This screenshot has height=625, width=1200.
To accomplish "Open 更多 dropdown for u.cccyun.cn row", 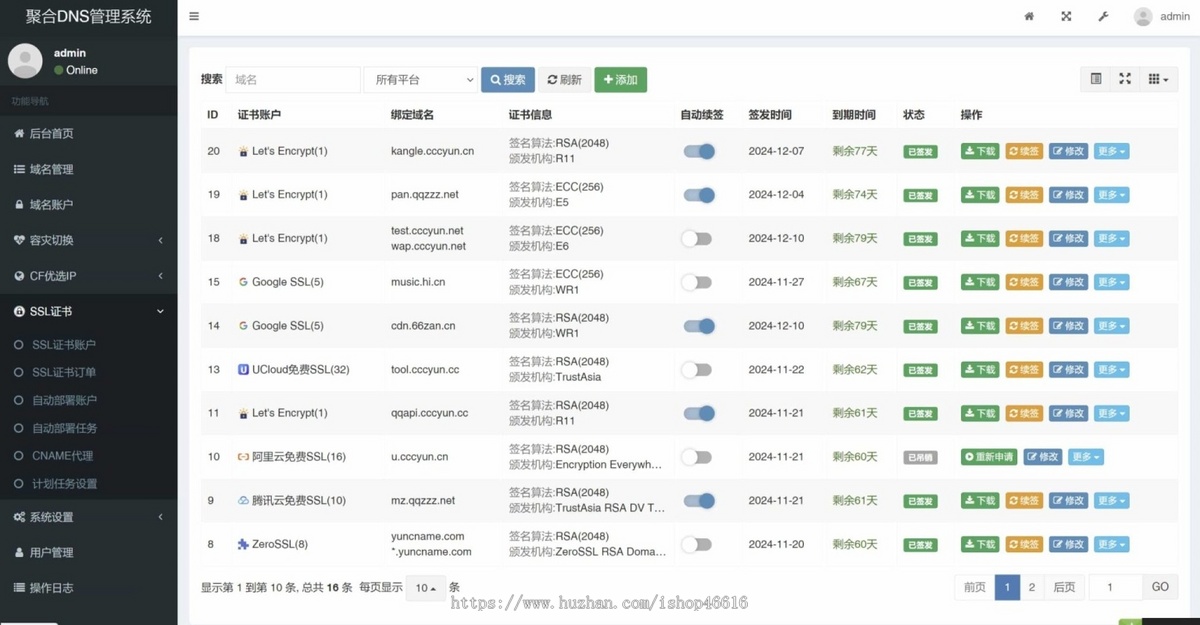I will pyautogui.click(x=1085, y=457).
